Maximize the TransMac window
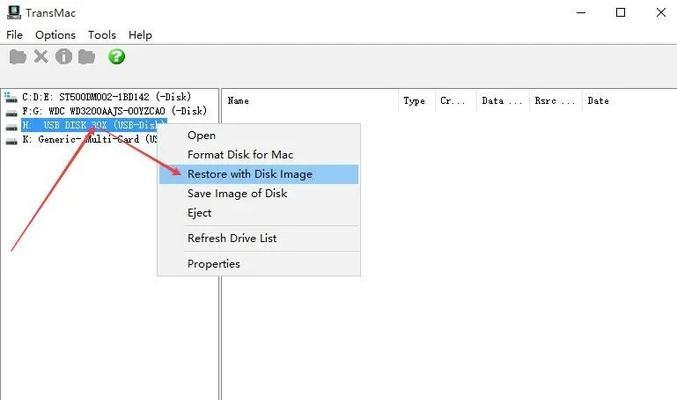The width and height of the screenshot is (677, 400). coord(620,13)
